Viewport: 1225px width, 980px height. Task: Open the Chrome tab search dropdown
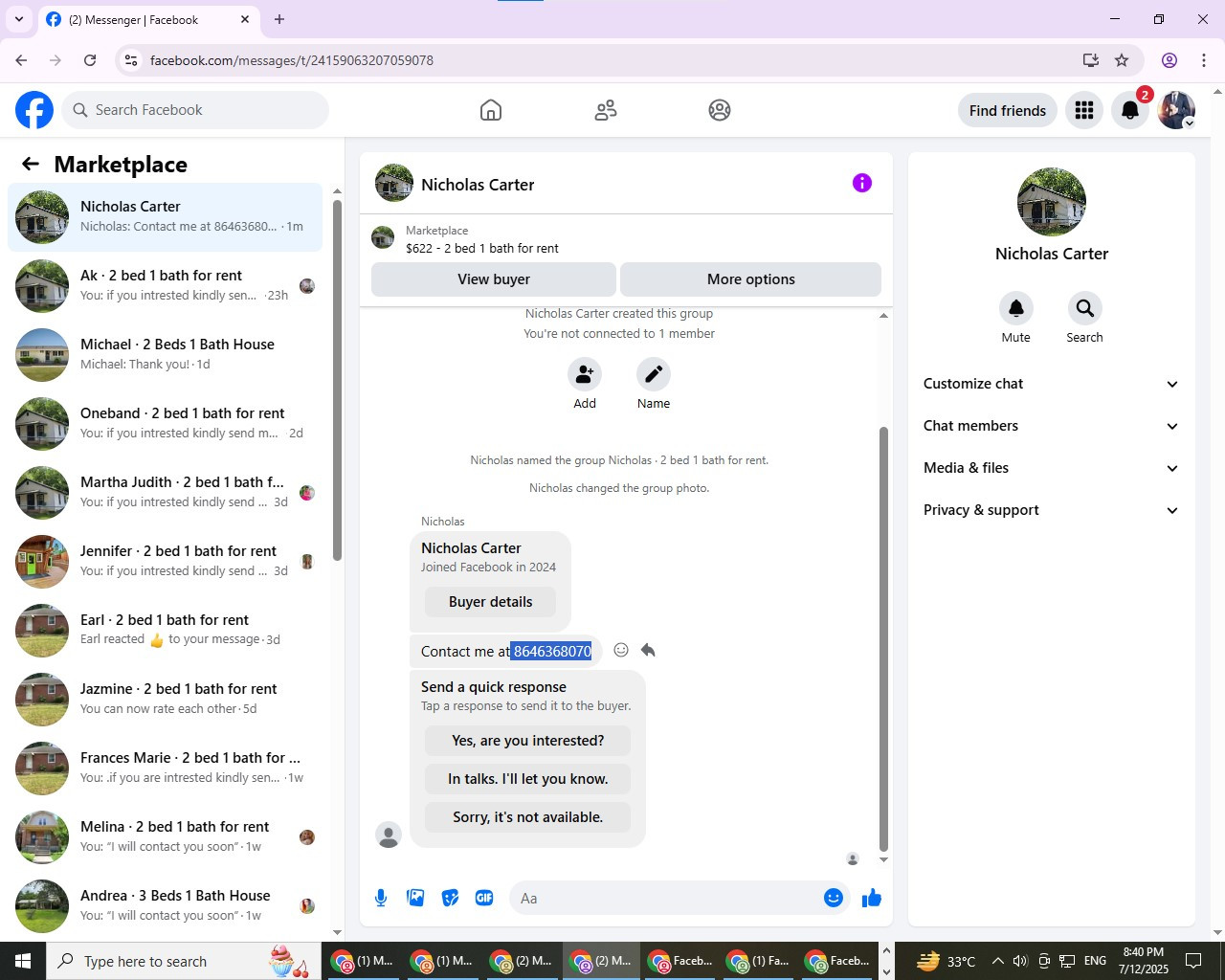pos(19,19)
